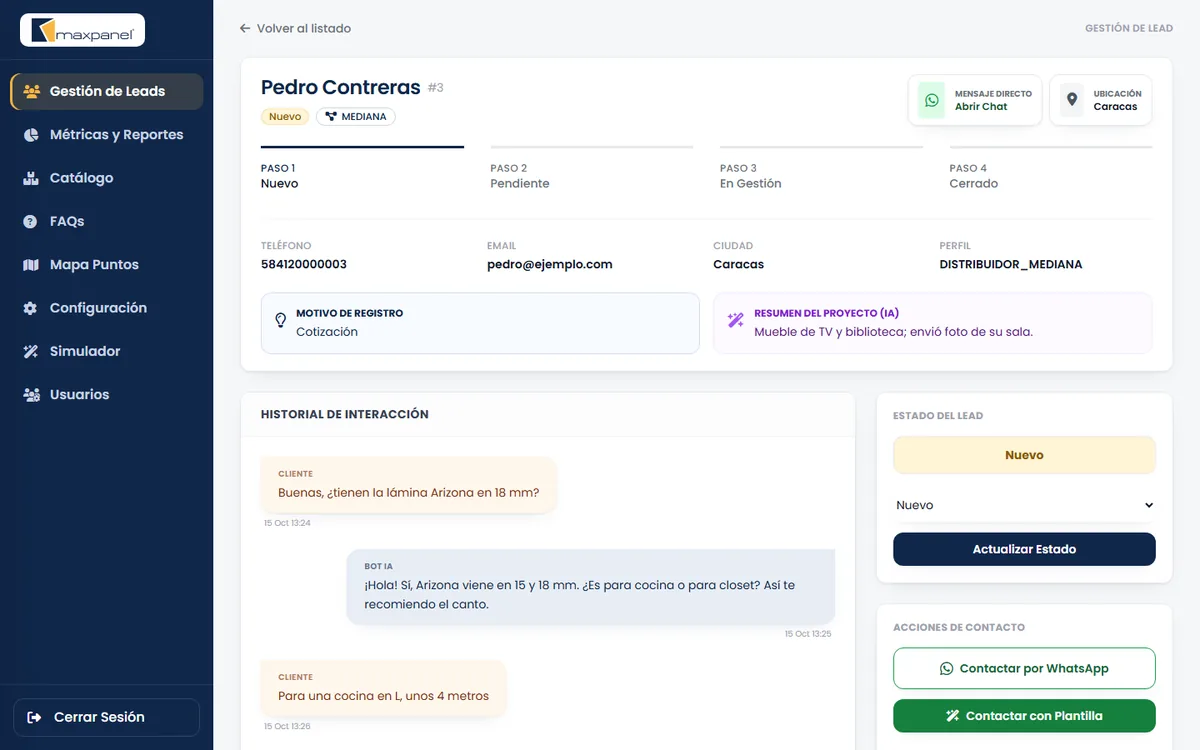
Task: Click Contactar con Plantilla button
Action: pos(1024,716)
